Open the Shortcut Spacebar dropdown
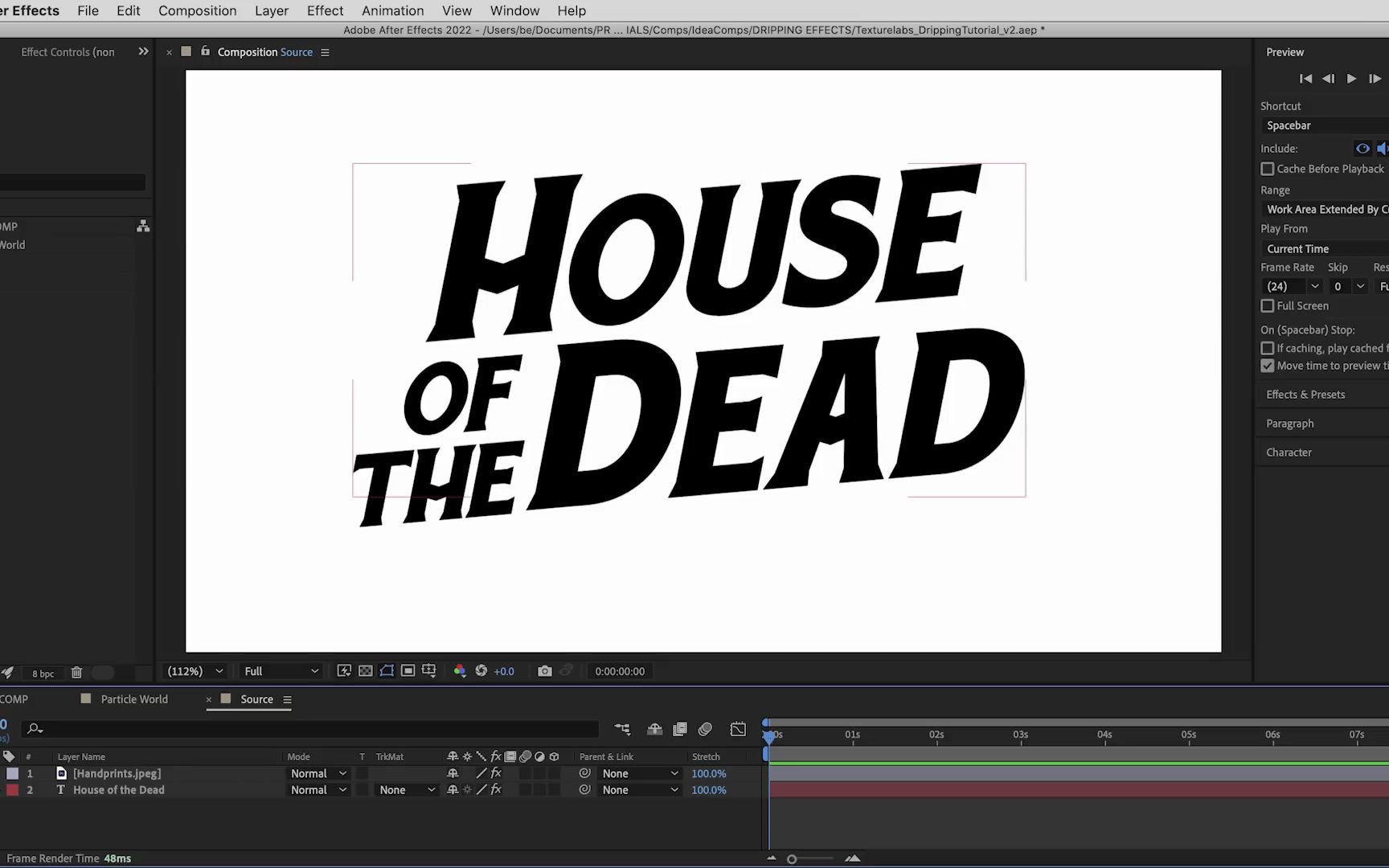This screenshot has width=1389, height=868. coord(1325,125)
